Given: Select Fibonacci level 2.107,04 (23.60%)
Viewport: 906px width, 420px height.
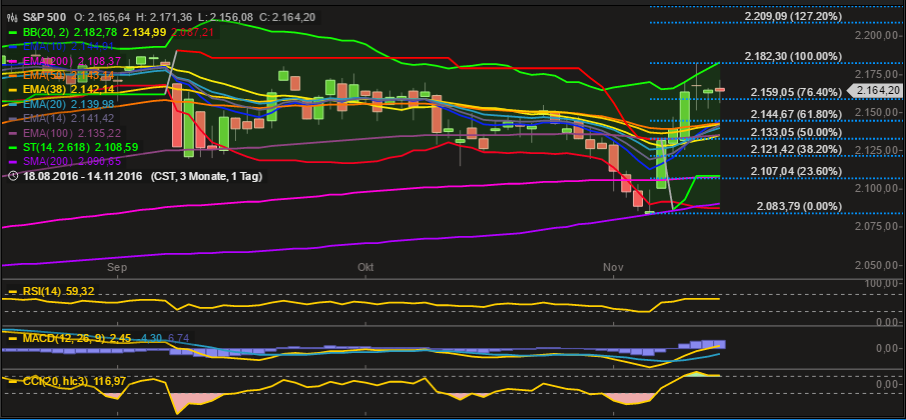Looking at the screenshot, I should point(796,172).
